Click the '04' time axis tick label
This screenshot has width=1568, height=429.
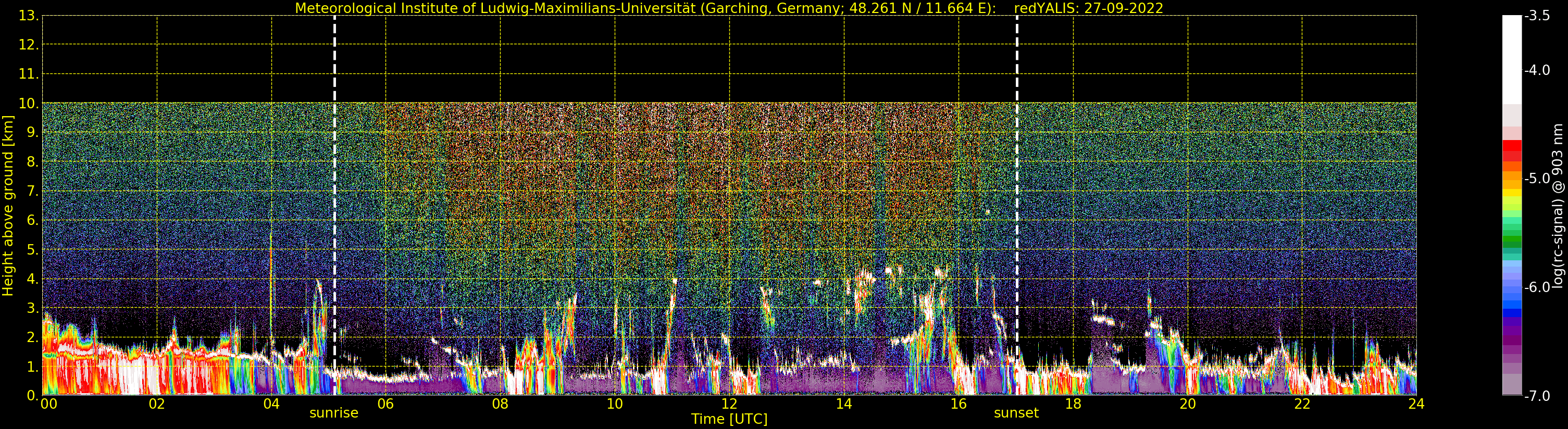tap(271, 404)
